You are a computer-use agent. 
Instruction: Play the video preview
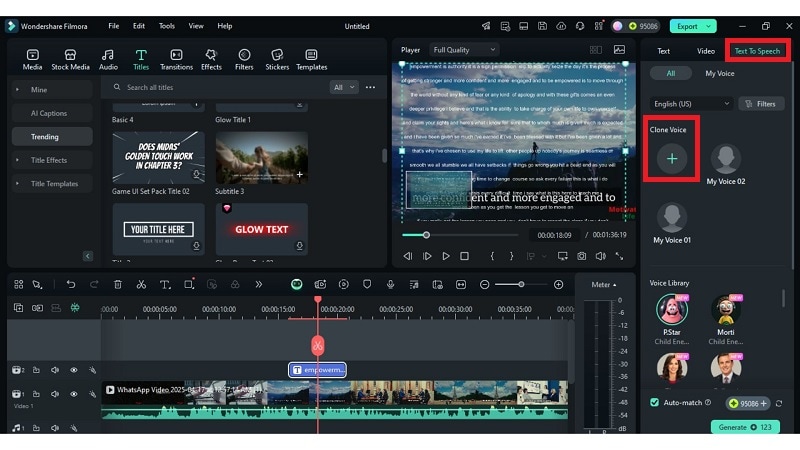(445, 256)
